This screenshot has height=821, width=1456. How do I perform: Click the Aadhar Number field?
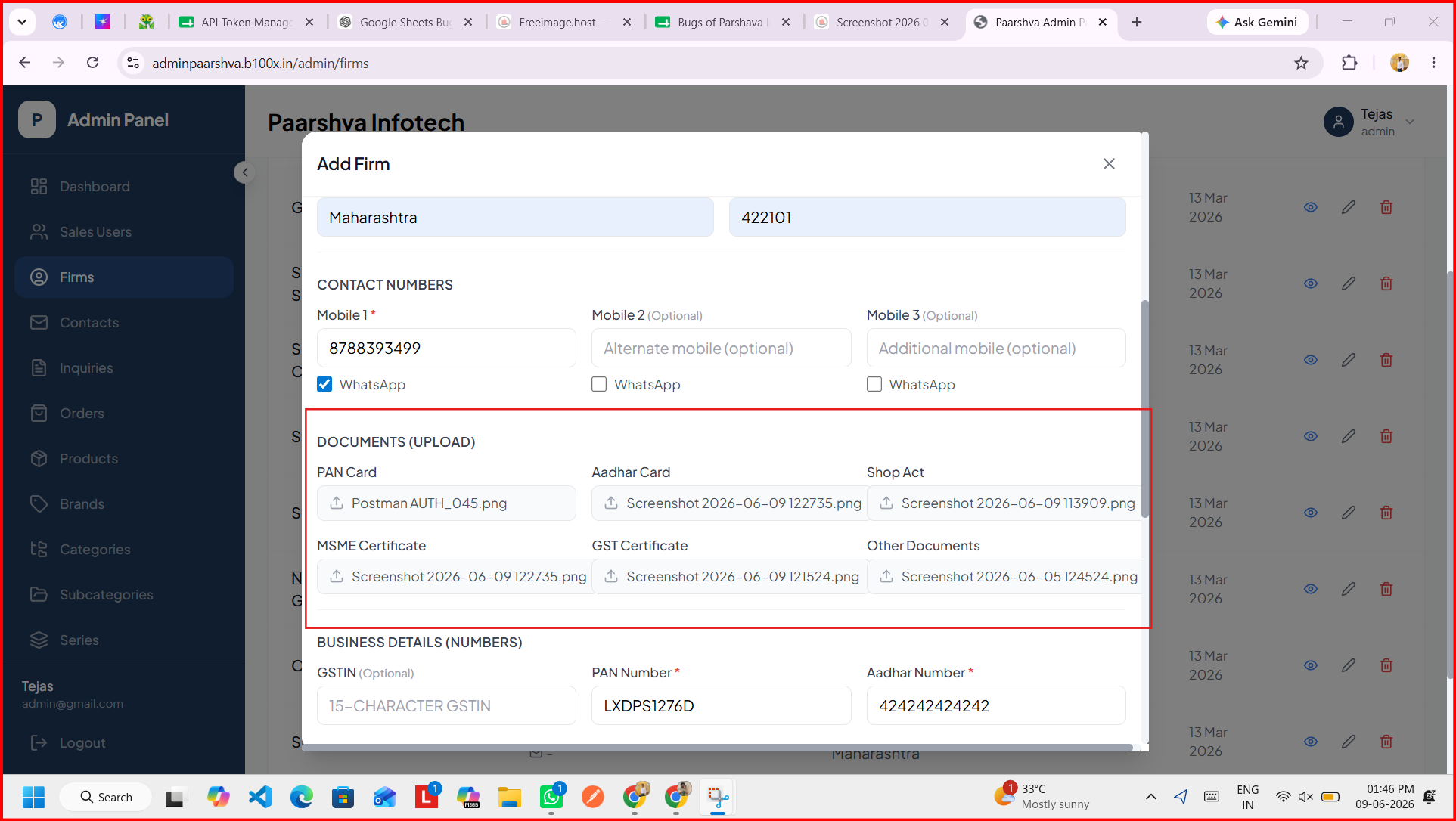pos(996,705)
